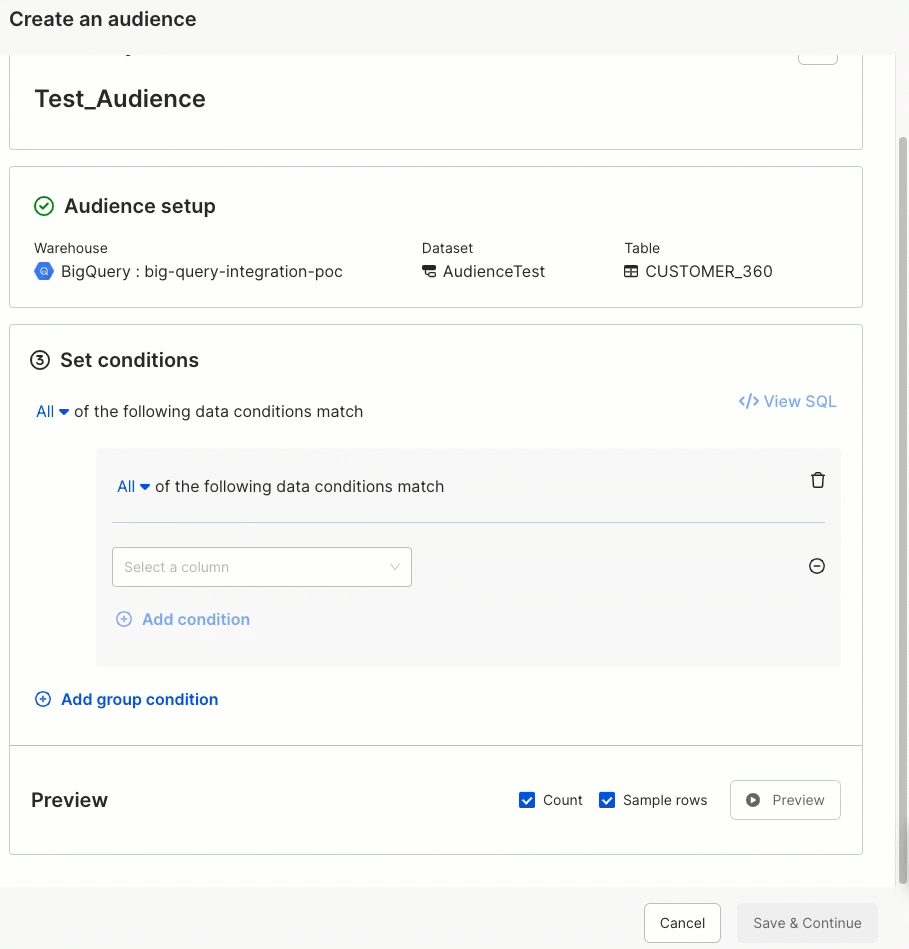Uncheck the Sample rows checkbox

coord(607,800)
